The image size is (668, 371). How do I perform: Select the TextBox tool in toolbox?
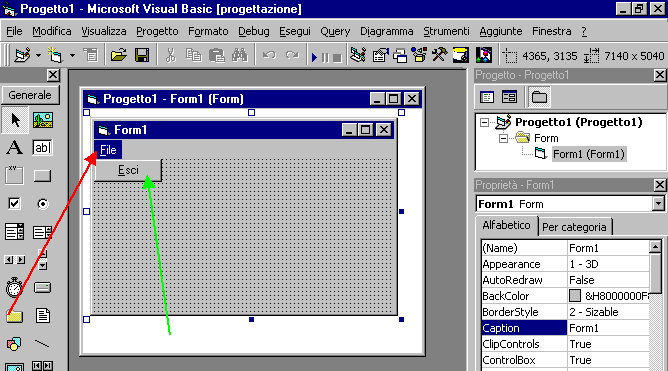coord(42,148)
